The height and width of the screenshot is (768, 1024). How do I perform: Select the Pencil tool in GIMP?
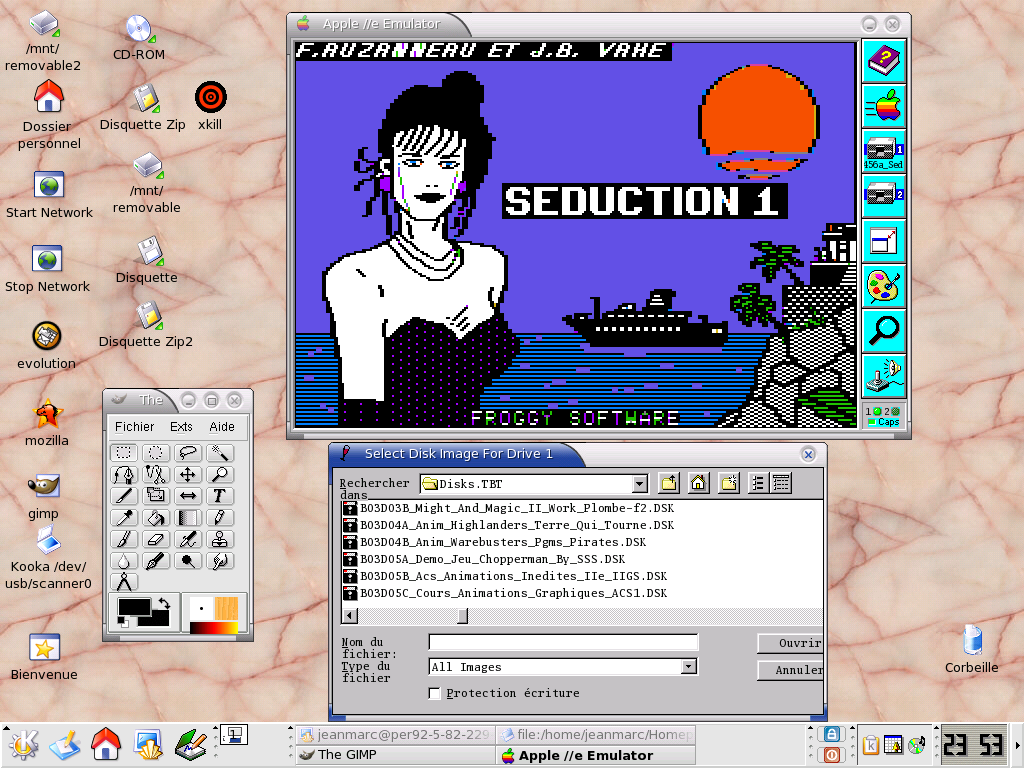pos(219,517)
